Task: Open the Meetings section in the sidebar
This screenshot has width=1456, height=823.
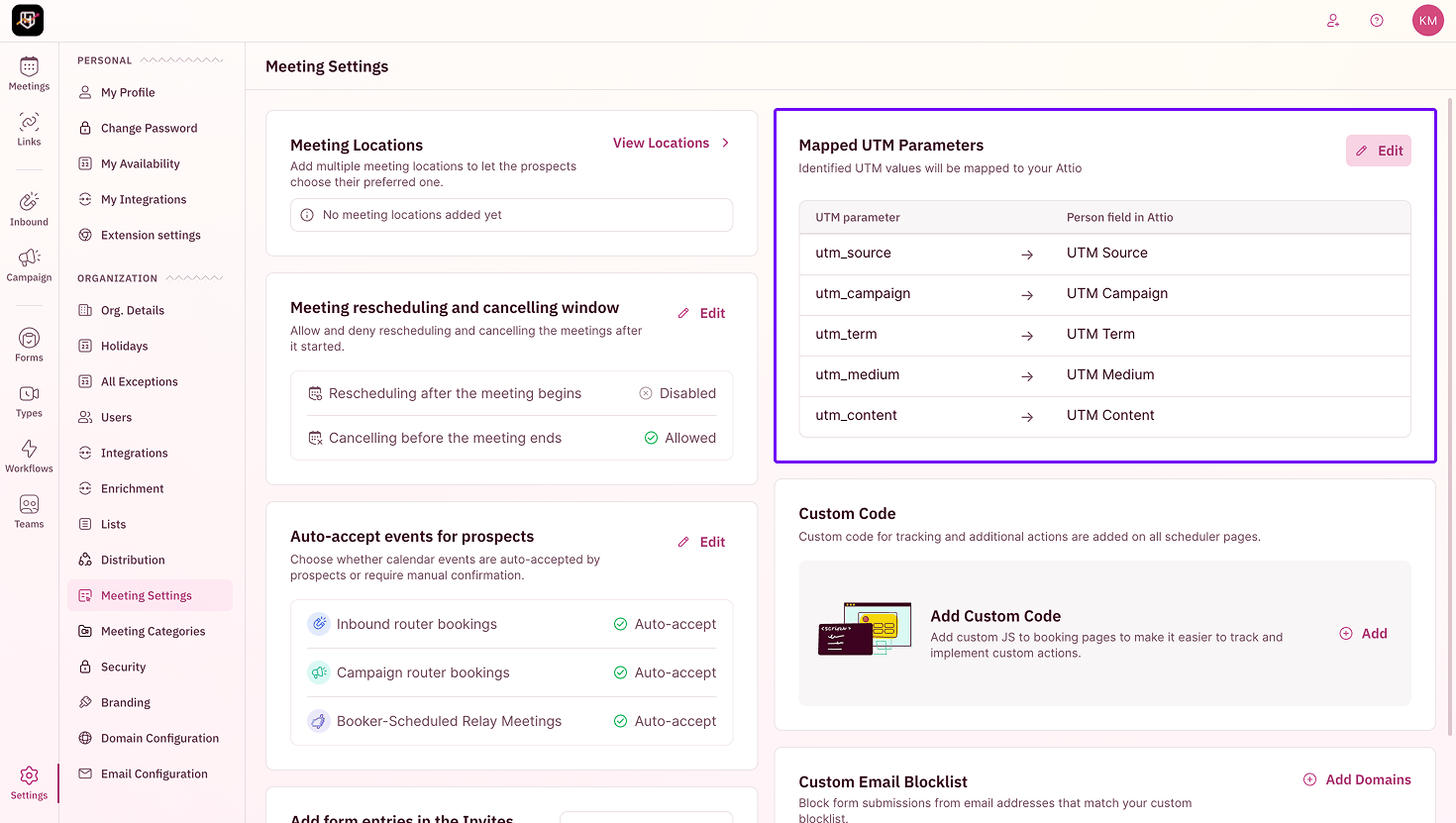Action: 29,74
